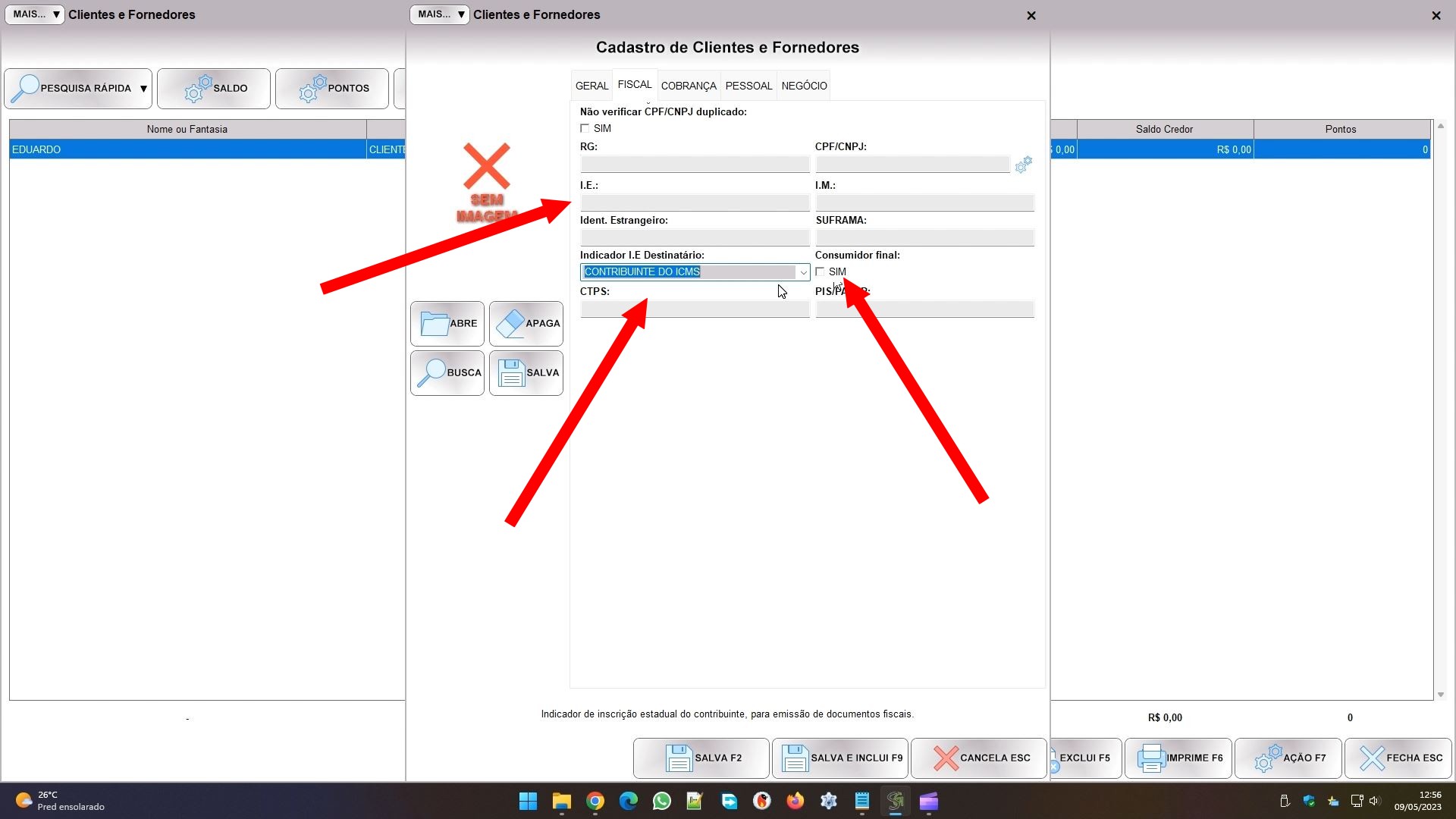Click the SUFRAMA input field
This screenshot has height=819, width=1456.
tap(925, 237)
